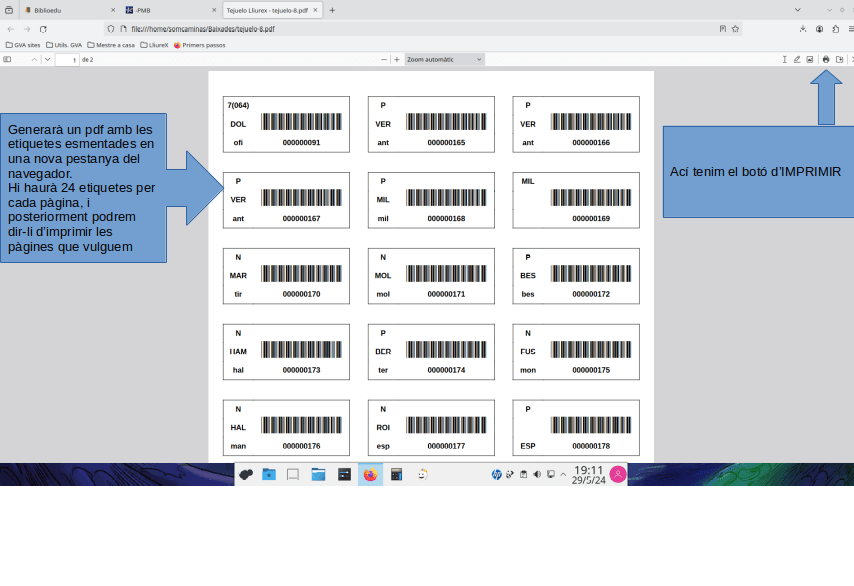Open Firefox application hamburger menu
854x586 pixels.
pos(851,29)
